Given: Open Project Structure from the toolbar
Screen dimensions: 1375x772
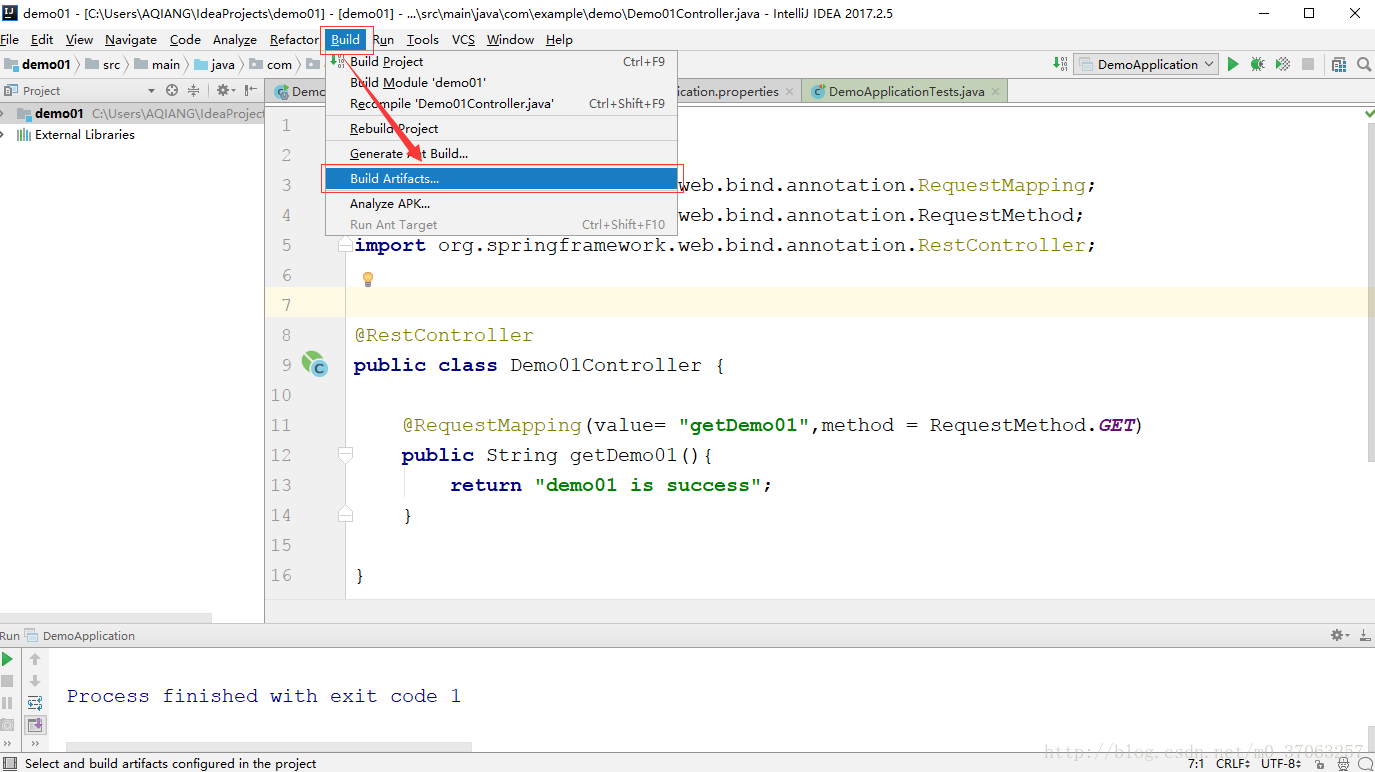Looking at the screenshot, I should coord(1339,64).
